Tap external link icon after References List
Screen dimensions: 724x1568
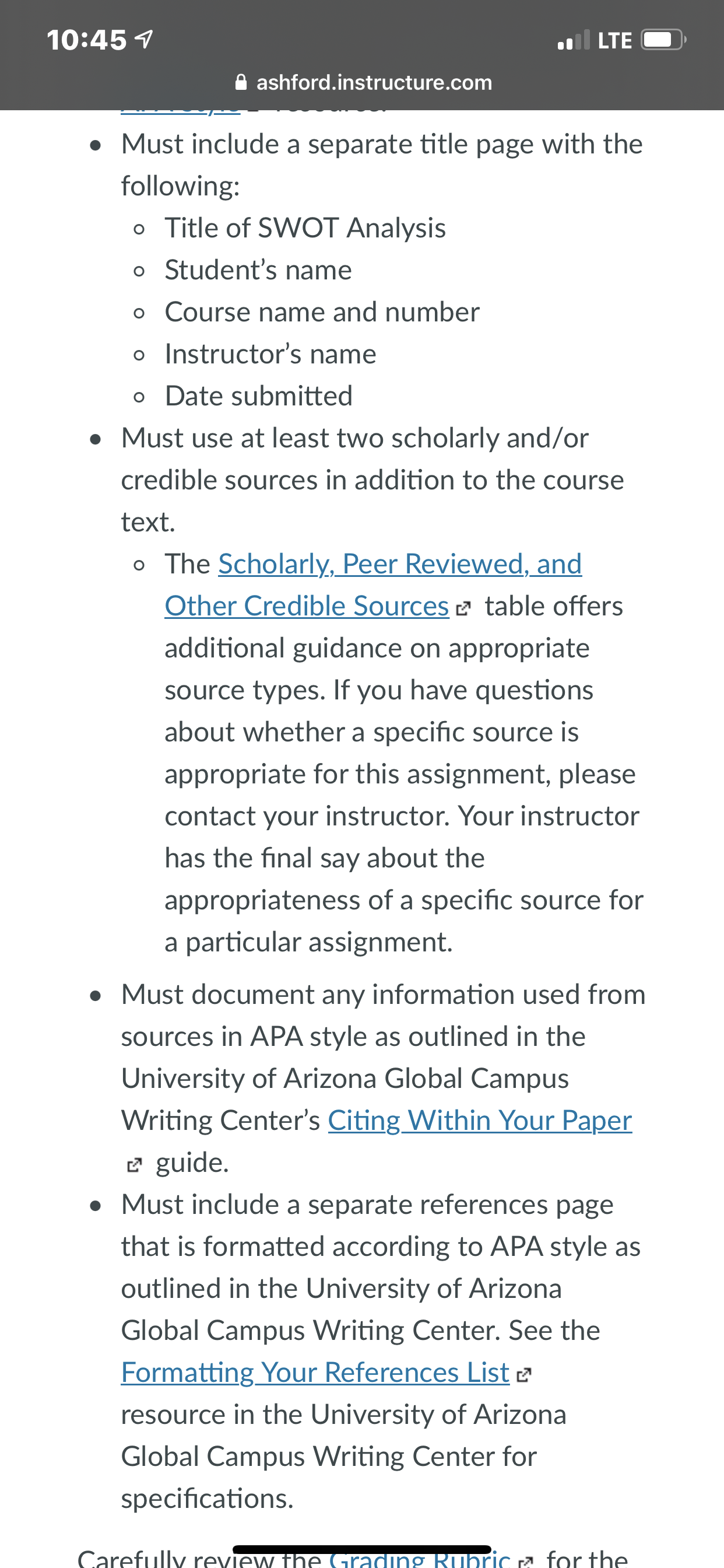coord(524,1375)
